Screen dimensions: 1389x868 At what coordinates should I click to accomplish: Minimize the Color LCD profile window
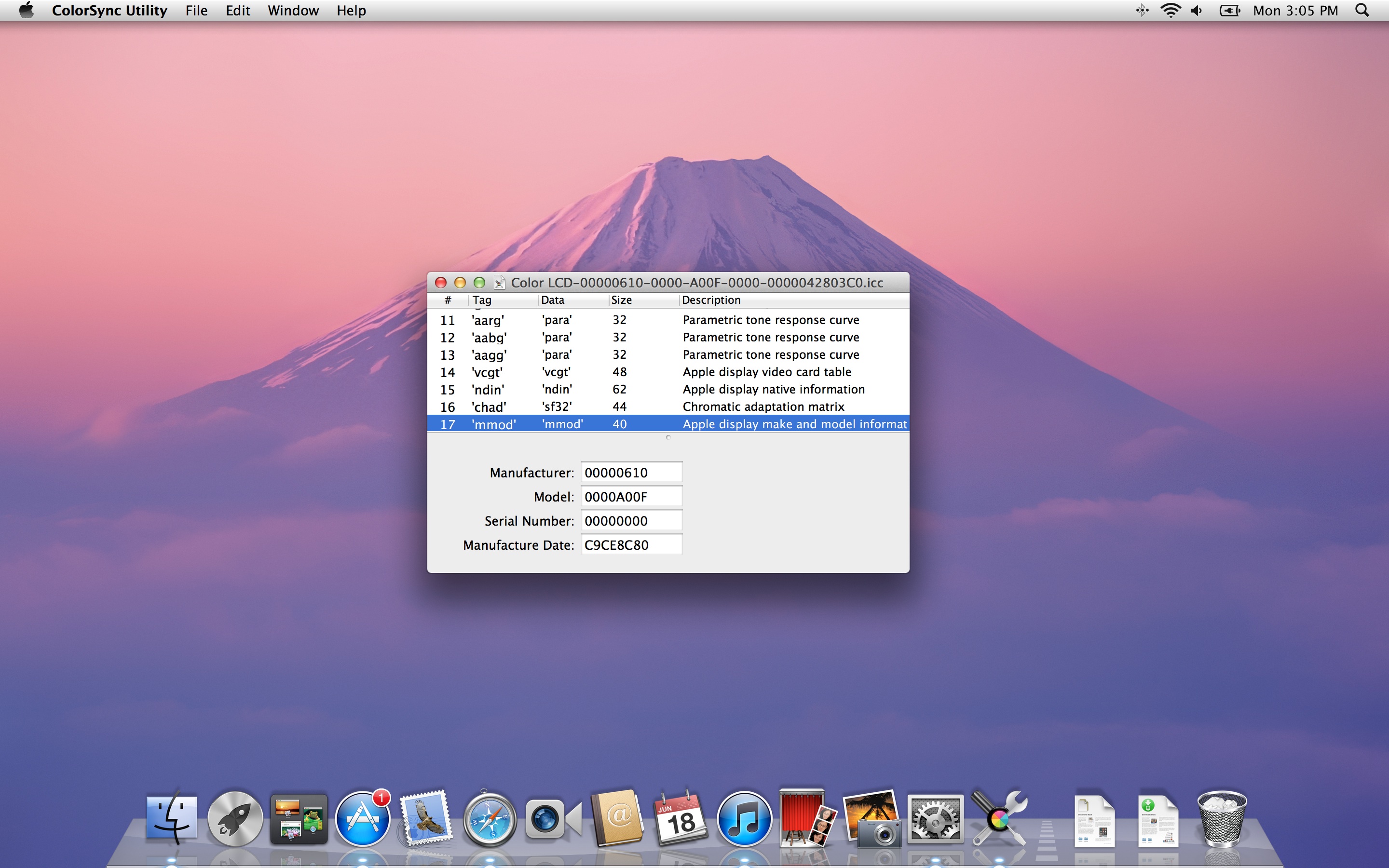click(x=460, y=283)
